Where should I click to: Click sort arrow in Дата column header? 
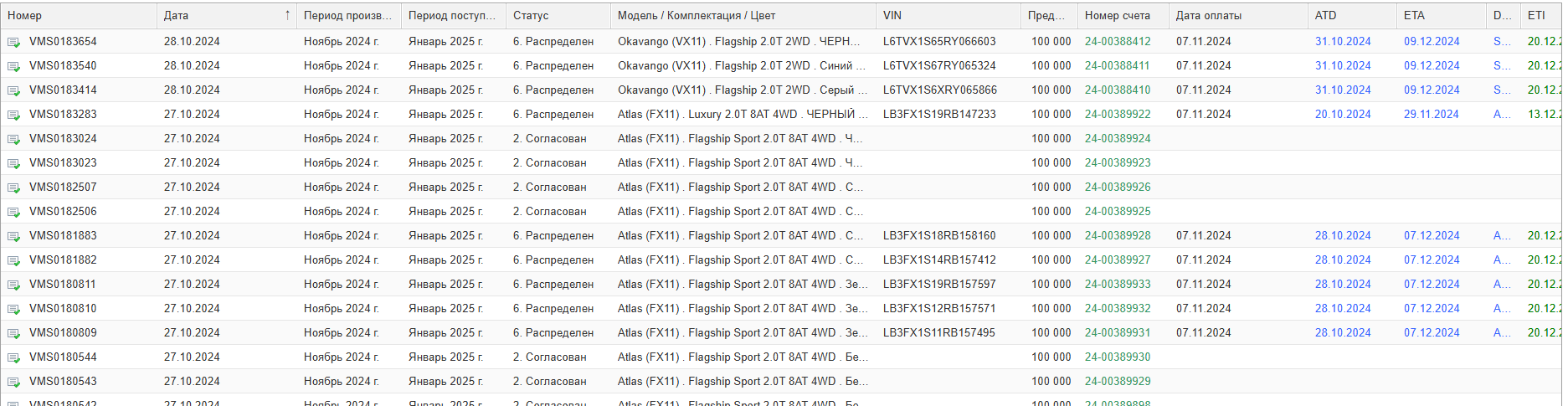pos(287,15)
